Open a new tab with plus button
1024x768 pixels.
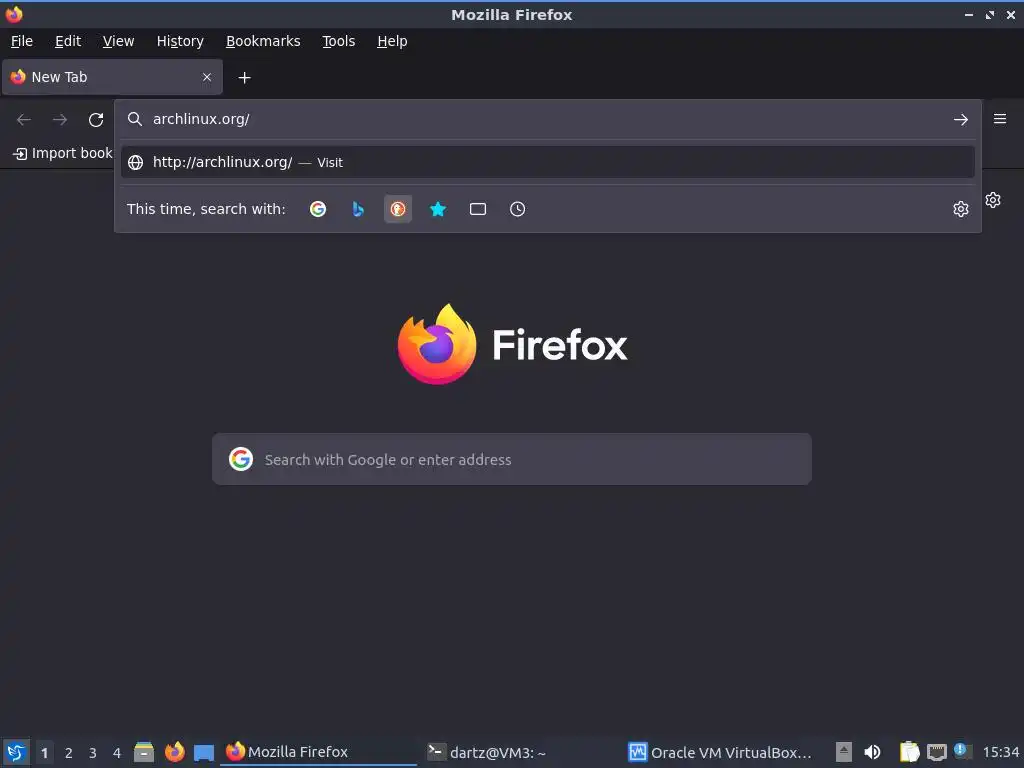pyautogui.click(x=244, y=78)
